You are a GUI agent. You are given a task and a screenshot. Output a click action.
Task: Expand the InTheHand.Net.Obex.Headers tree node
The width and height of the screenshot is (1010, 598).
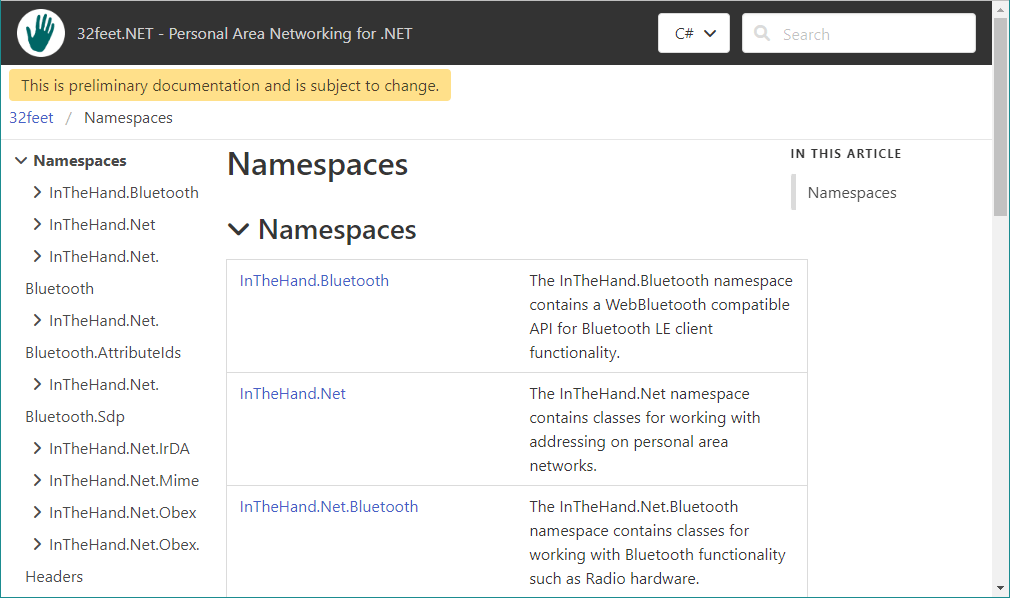37,544
